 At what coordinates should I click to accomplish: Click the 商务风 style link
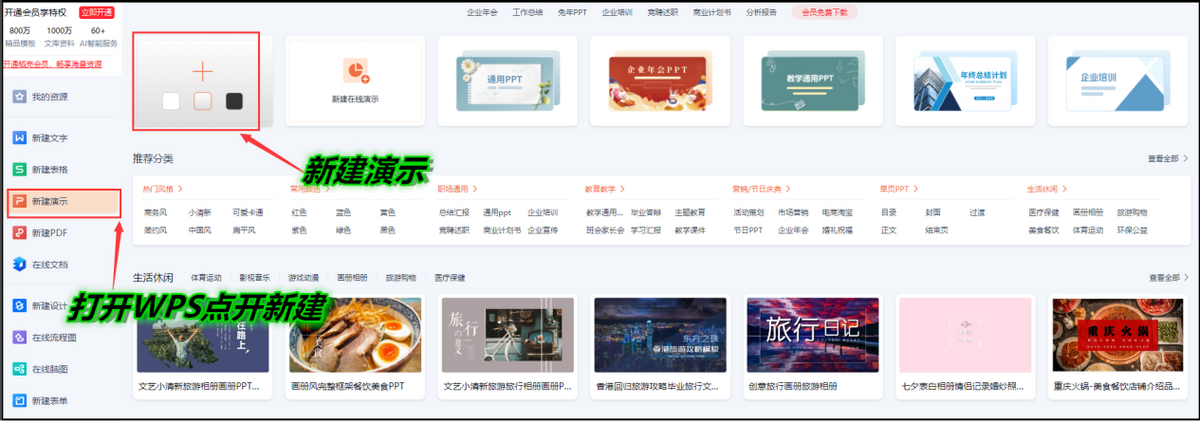click(x=155, y=212)
